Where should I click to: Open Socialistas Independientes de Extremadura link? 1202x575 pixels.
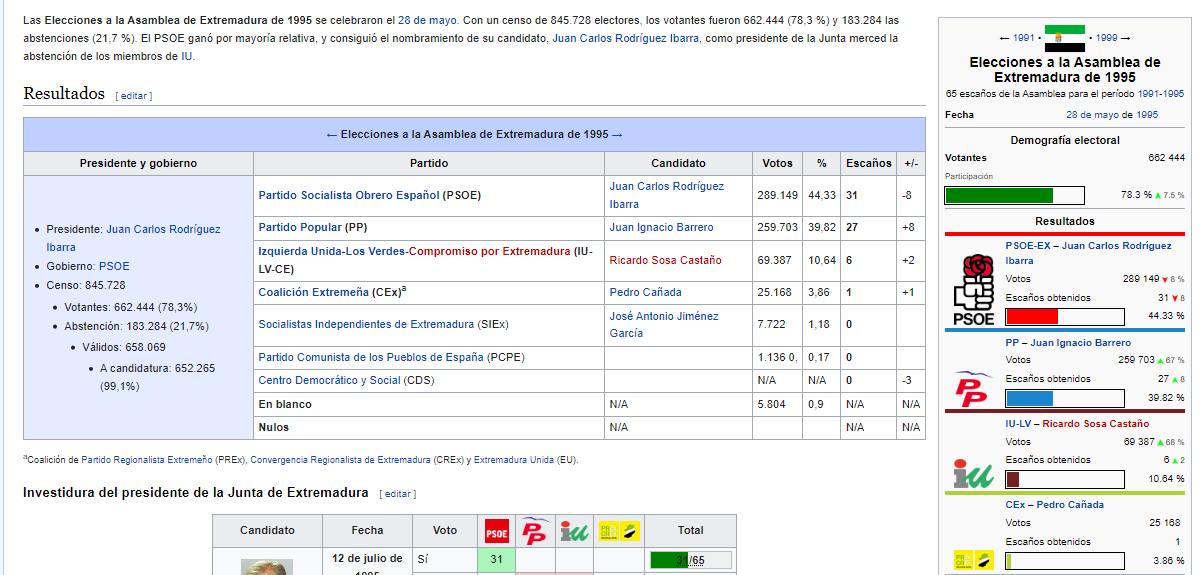click(366, 324)
